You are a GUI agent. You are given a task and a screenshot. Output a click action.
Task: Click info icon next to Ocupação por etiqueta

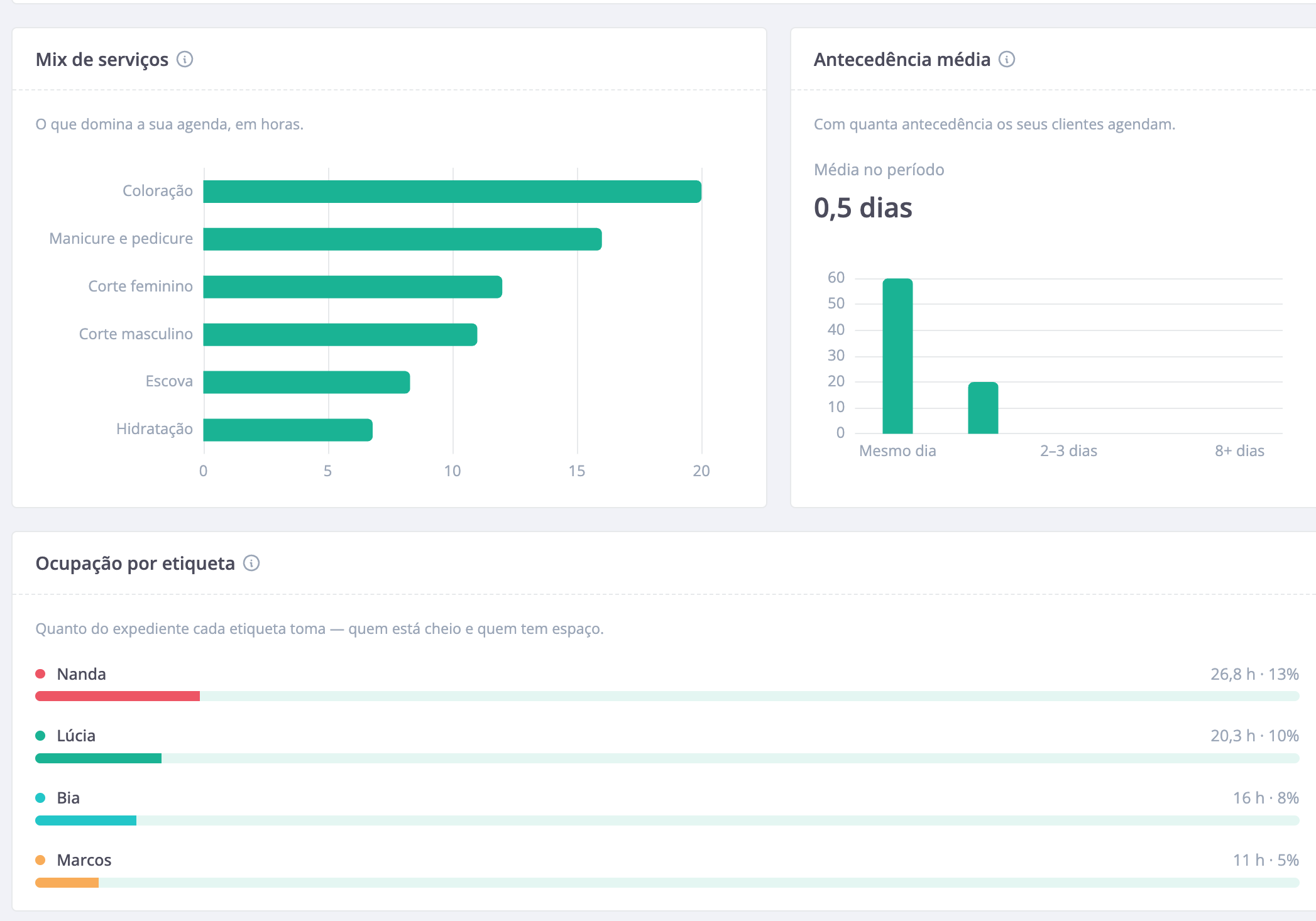pyautogui.click(x=251, y=563)
